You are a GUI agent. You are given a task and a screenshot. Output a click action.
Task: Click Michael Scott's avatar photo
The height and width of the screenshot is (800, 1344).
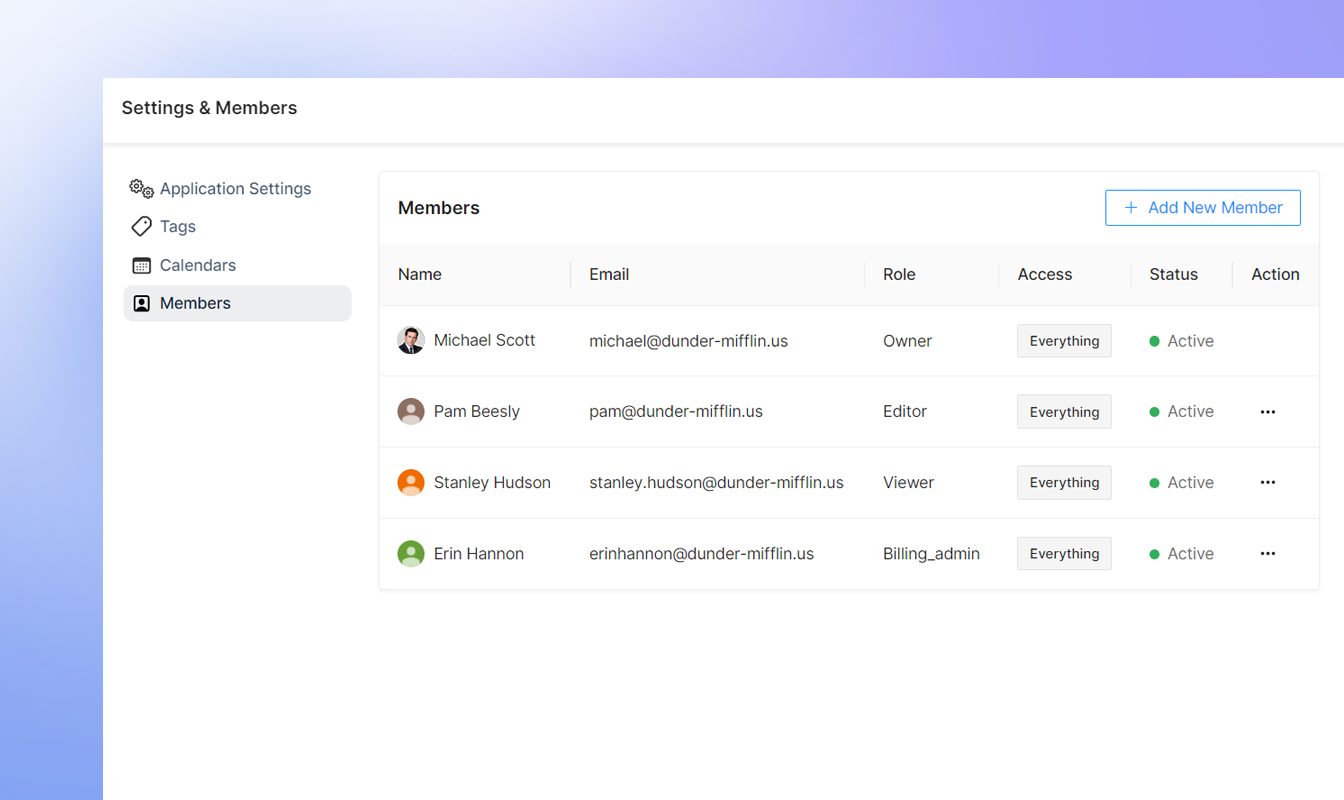[x=411, y=340]
